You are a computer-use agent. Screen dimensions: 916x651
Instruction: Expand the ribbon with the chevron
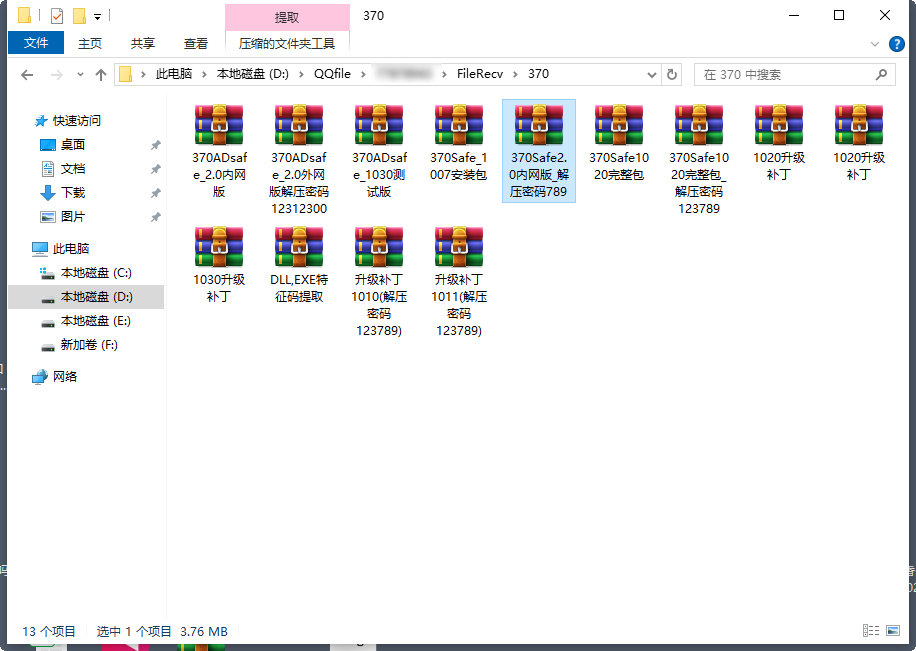(875, 44)
